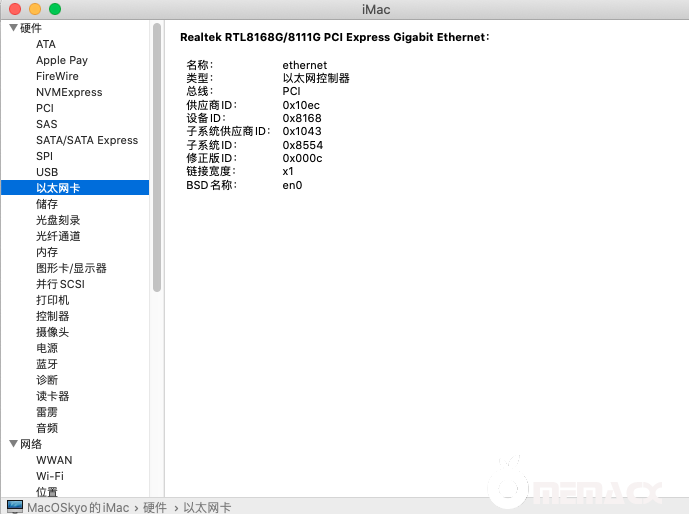Open 打印机 in the sidebar

[x=53, y=300]
